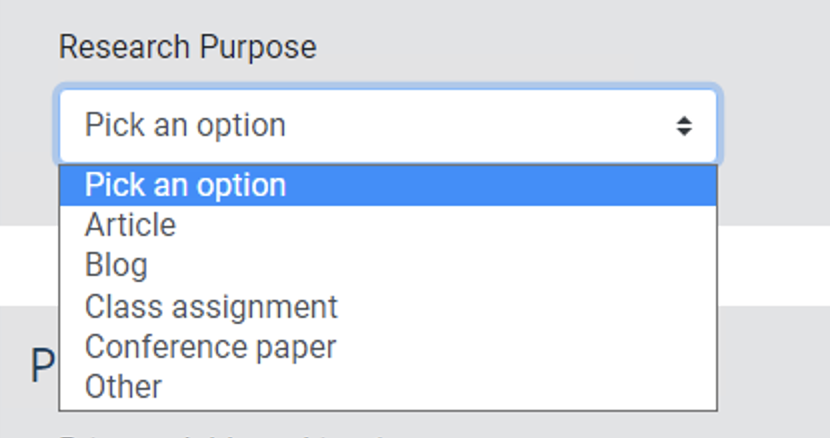
Task: Pick Class assignment as research purpose
Action: [x=211, y=306]
